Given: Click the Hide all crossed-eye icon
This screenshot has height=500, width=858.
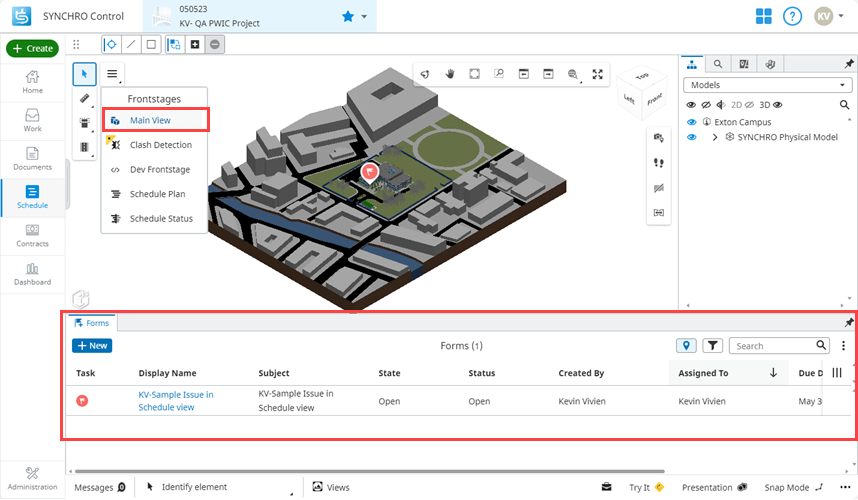Looking at the screenshot, I should point(706,104).
